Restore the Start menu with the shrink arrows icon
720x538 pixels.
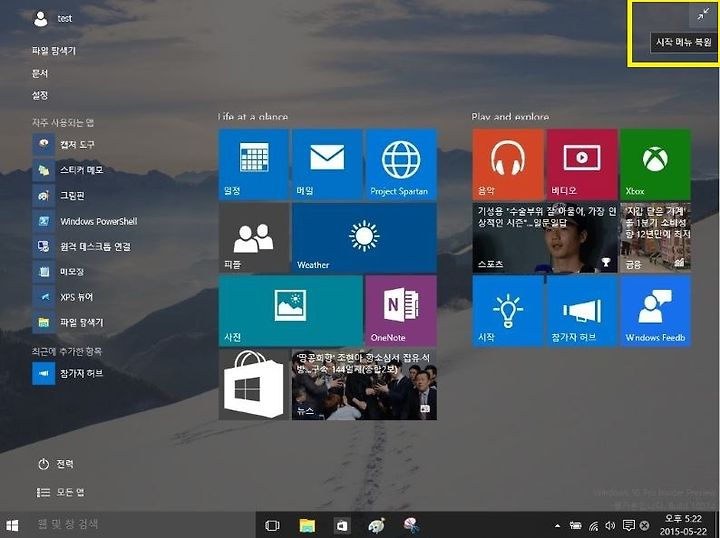coord(703,15)
